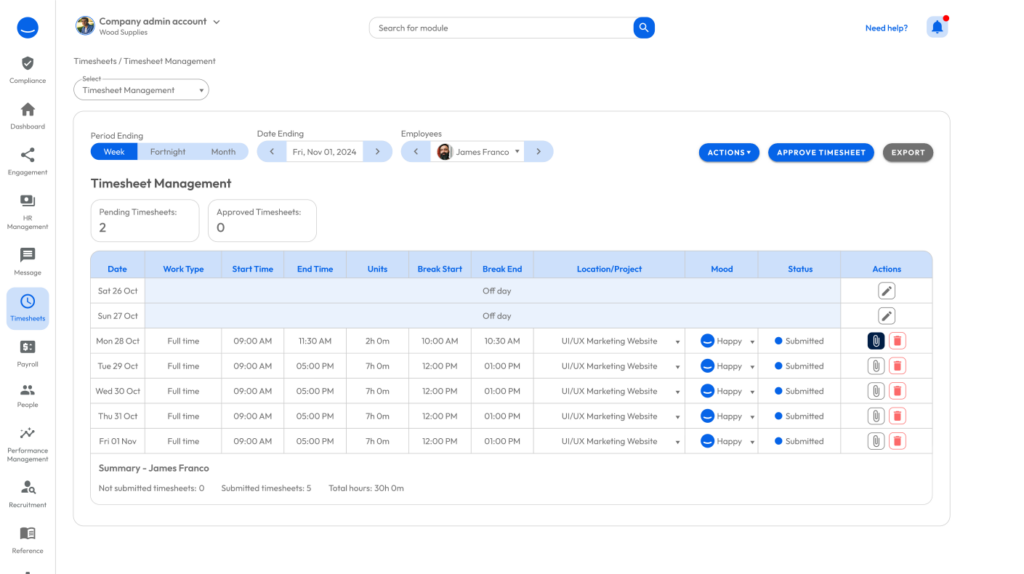The height and width of the screenshot is (574, 1024).
Task: Open the Actions dropdown button
Action: (x=729, y=153)
